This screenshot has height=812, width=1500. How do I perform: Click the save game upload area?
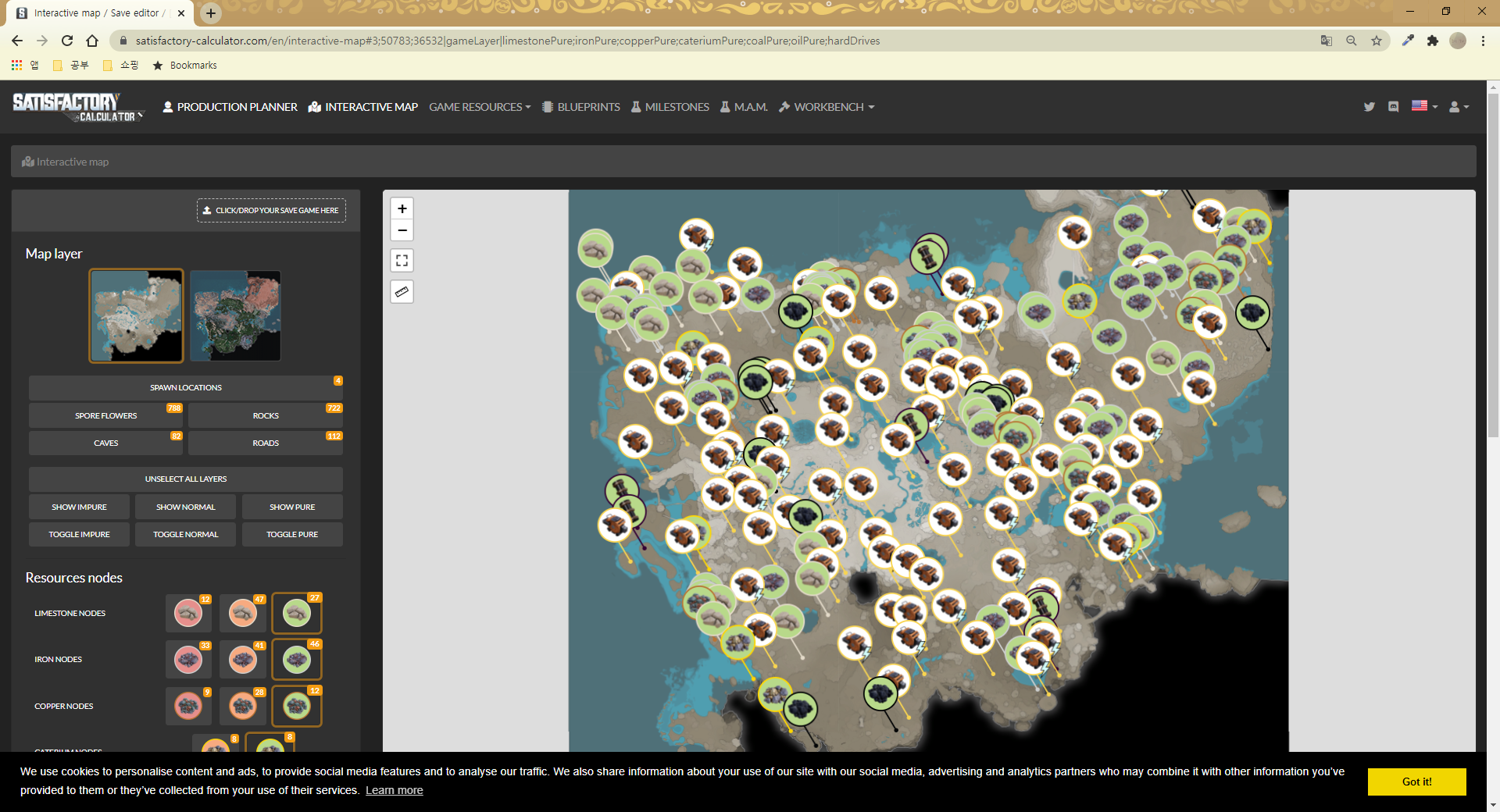coord(271,210)
